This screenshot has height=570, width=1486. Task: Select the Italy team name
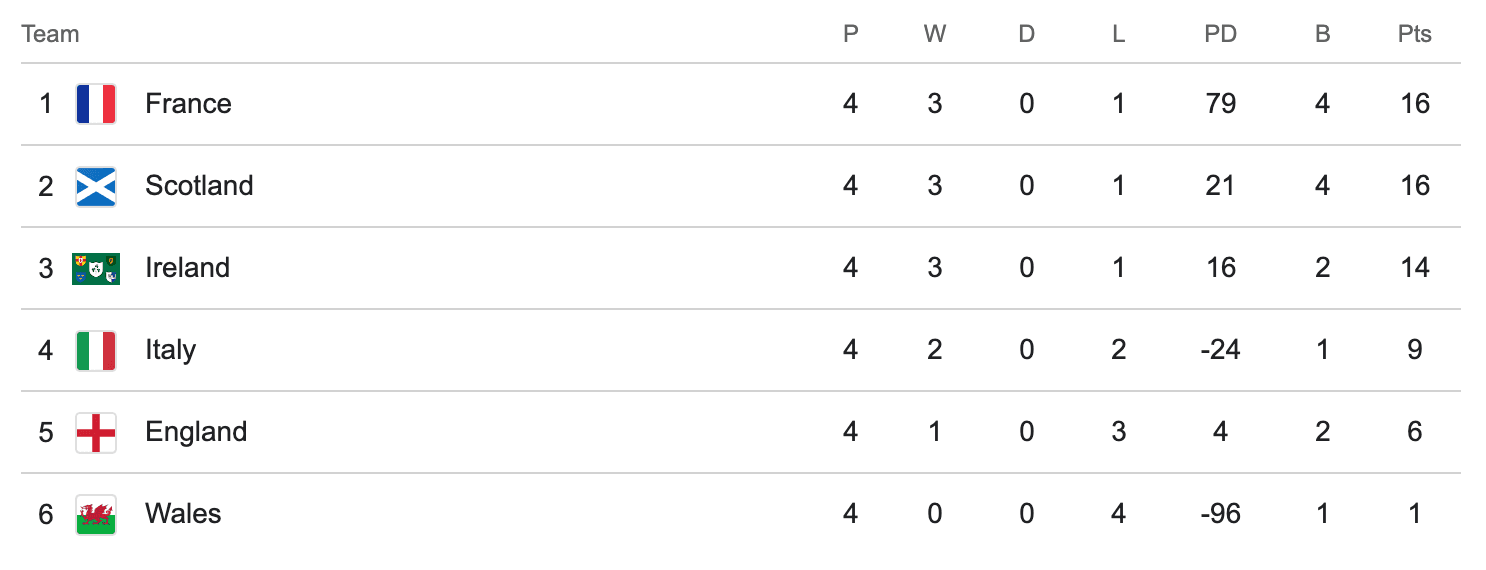tap(170, 350)
